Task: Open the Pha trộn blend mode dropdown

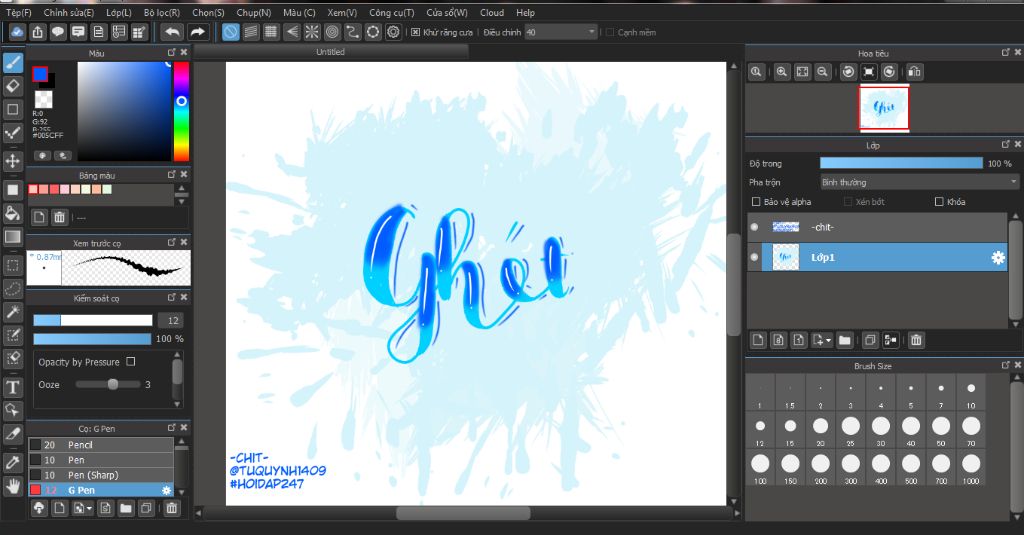Action: coord(920,182)
